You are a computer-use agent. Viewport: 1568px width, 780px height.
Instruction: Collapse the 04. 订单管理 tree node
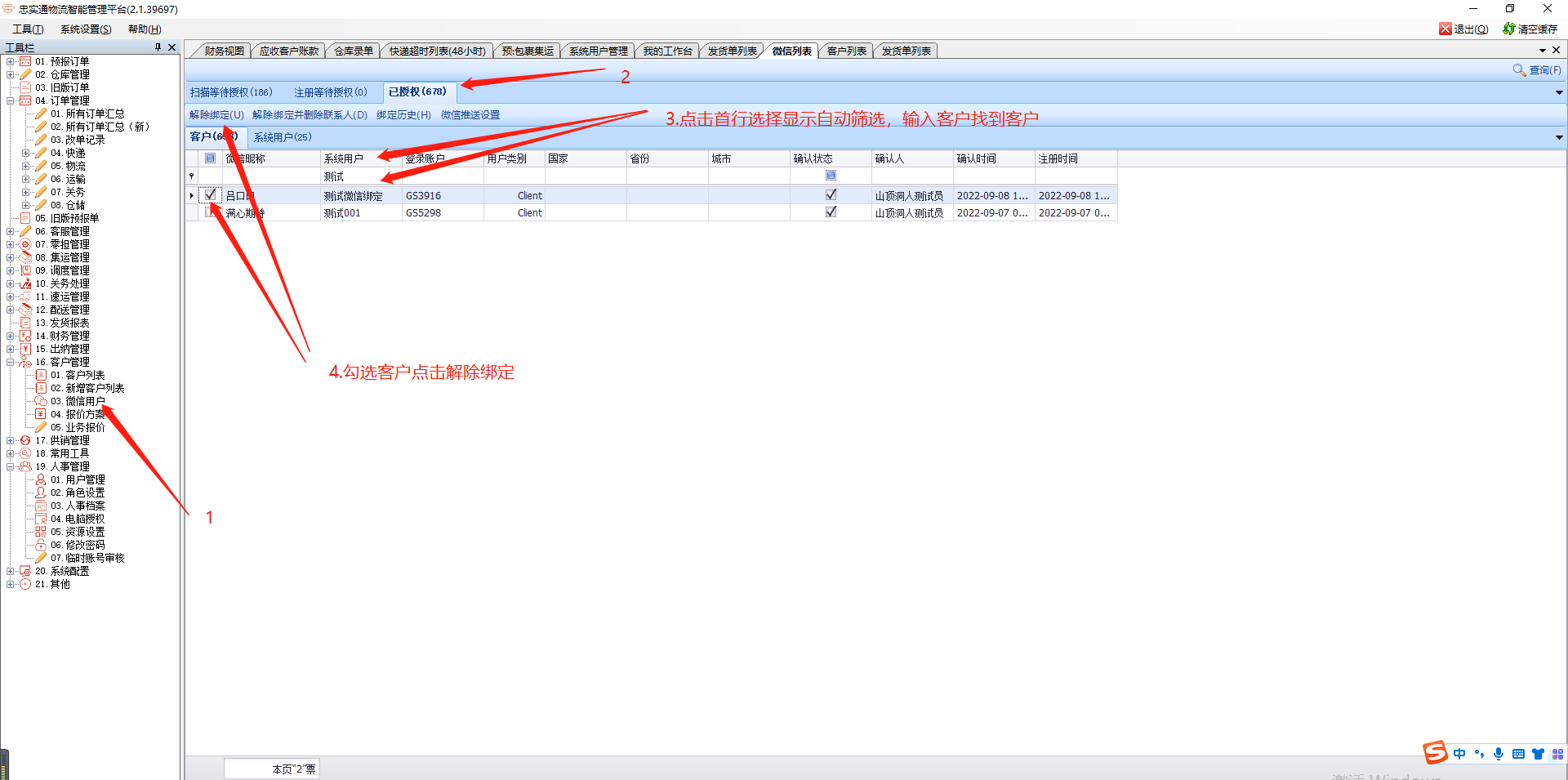tap(11, 100)
